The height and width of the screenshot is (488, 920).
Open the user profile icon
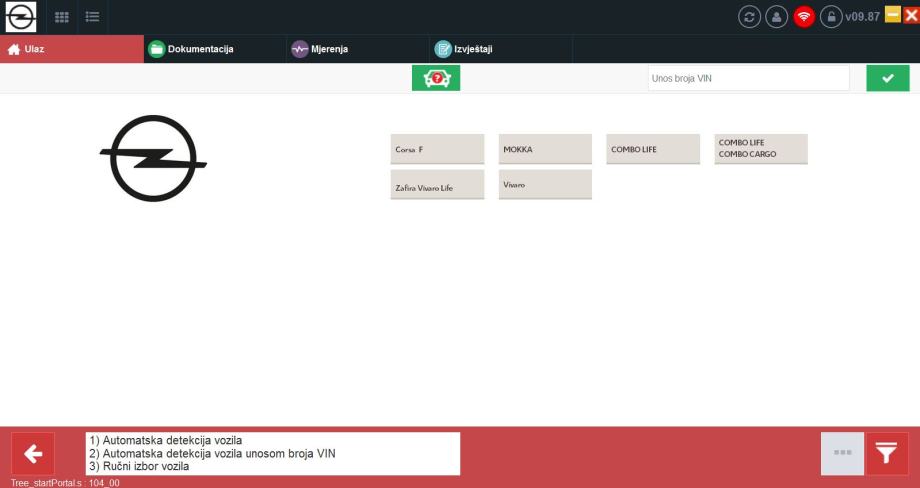pos(776,16)
